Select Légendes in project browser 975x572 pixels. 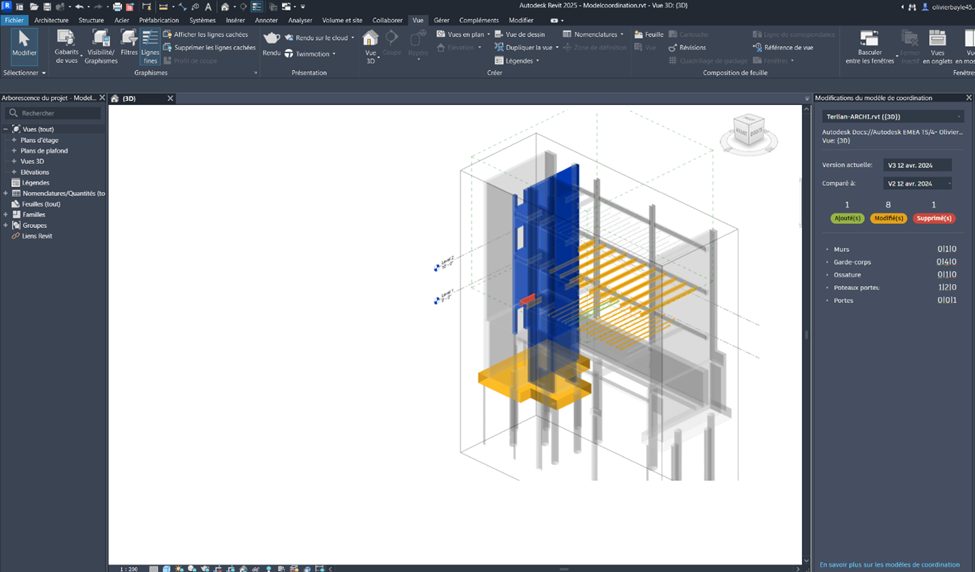(35, 183)
